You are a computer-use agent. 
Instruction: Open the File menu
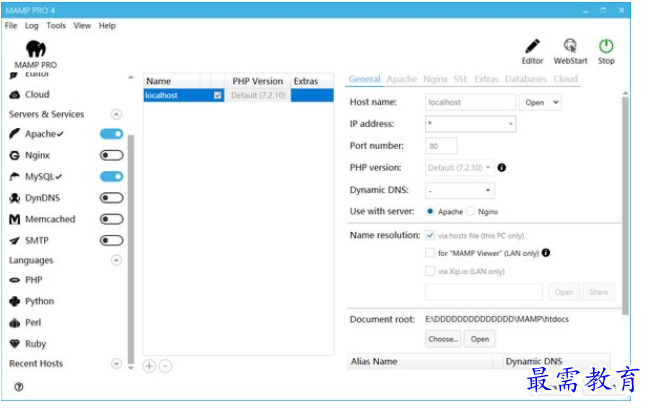click(x=11, y=26)
